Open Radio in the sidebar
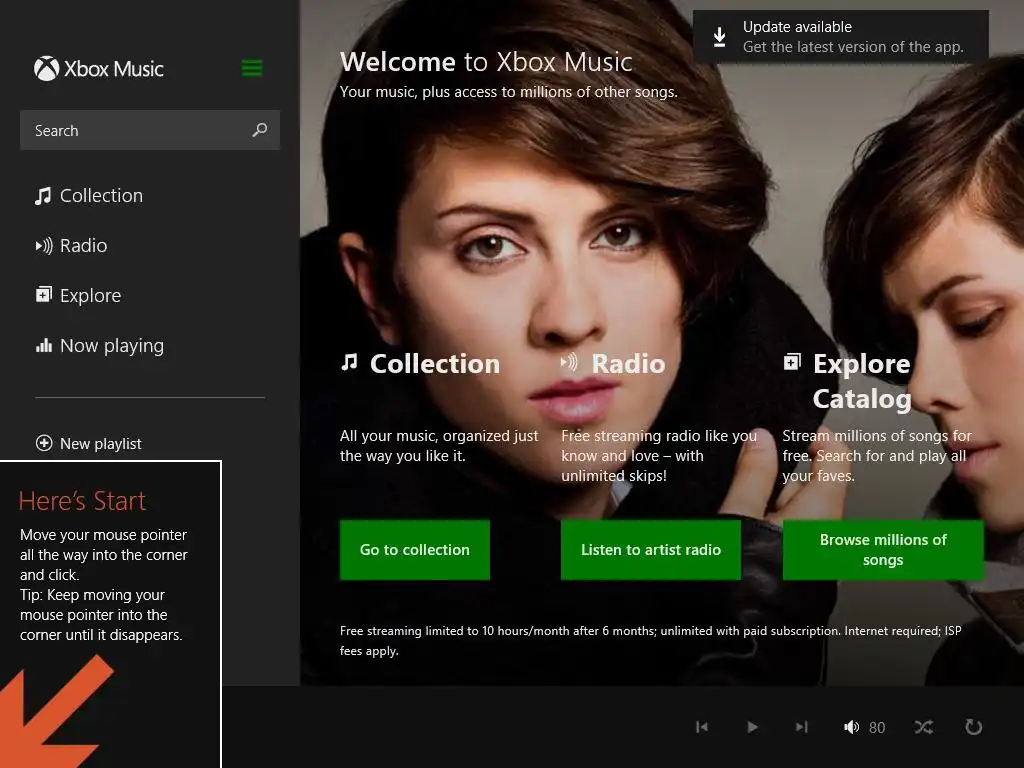The width and height of the screenshot is (1024, 768). click(71, 246)
